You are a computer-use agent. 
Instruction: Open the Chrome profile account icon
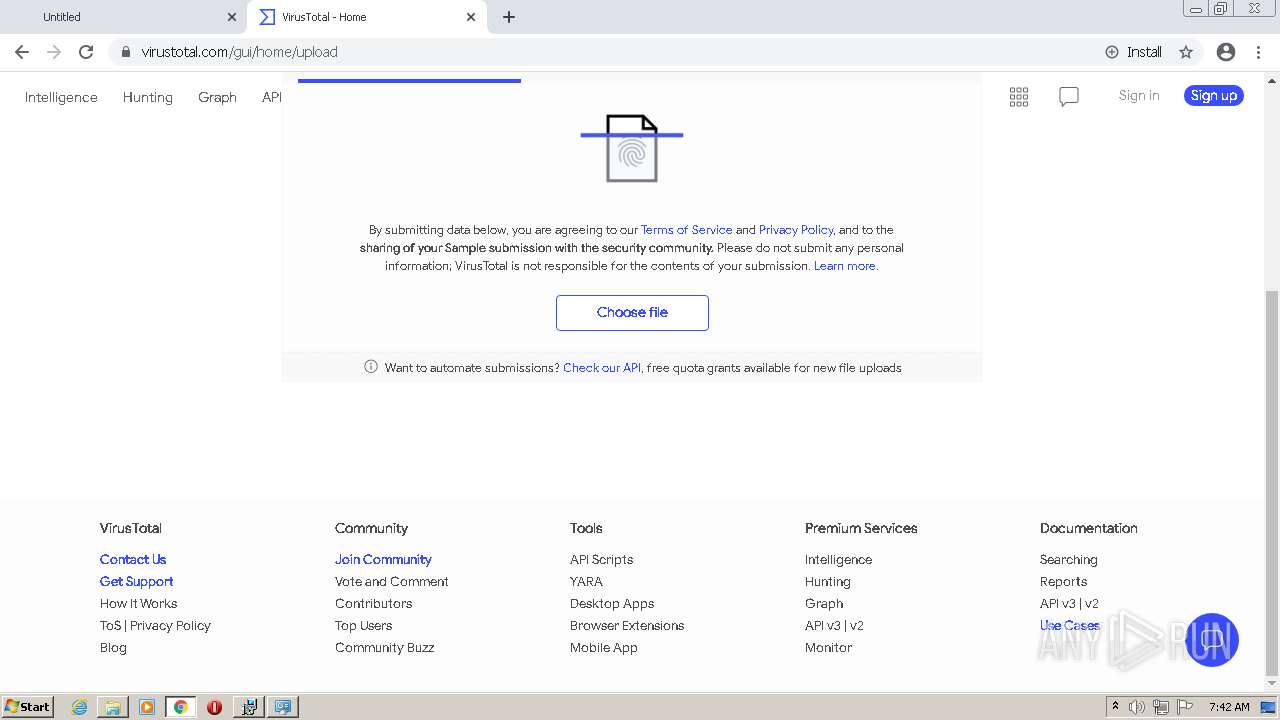1226,52
